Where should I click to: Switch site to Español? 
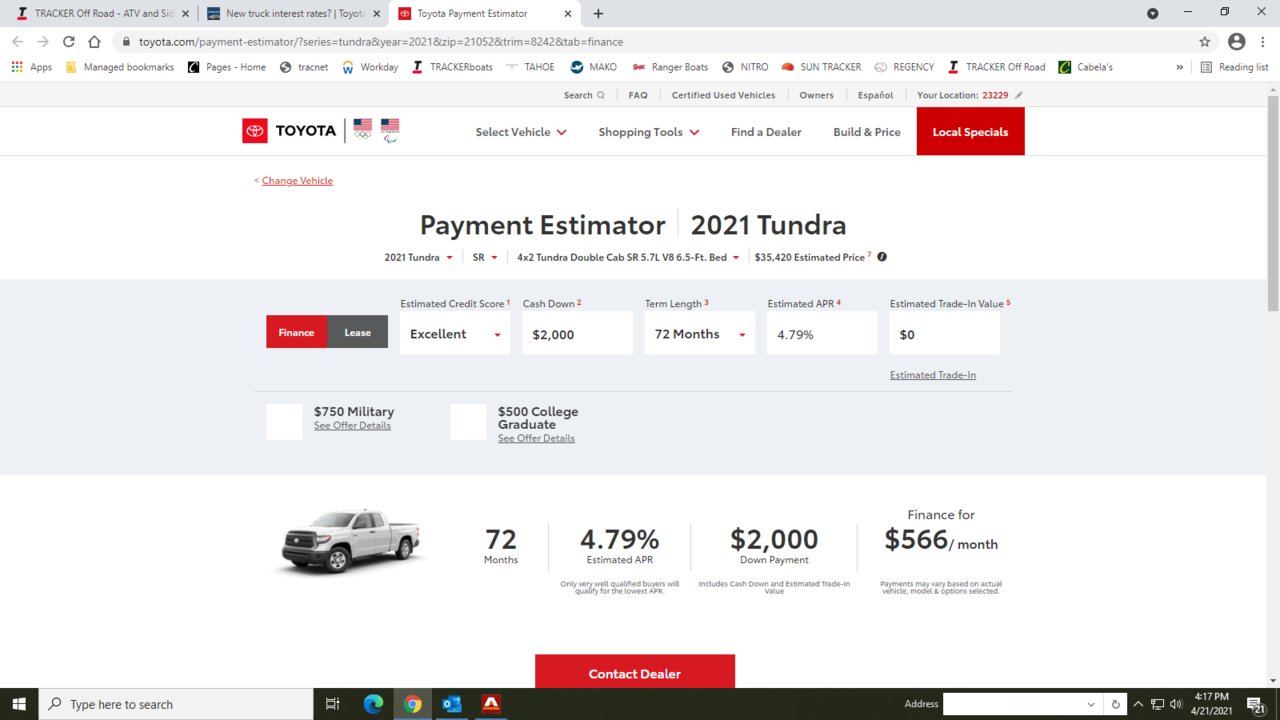point(875,95)
